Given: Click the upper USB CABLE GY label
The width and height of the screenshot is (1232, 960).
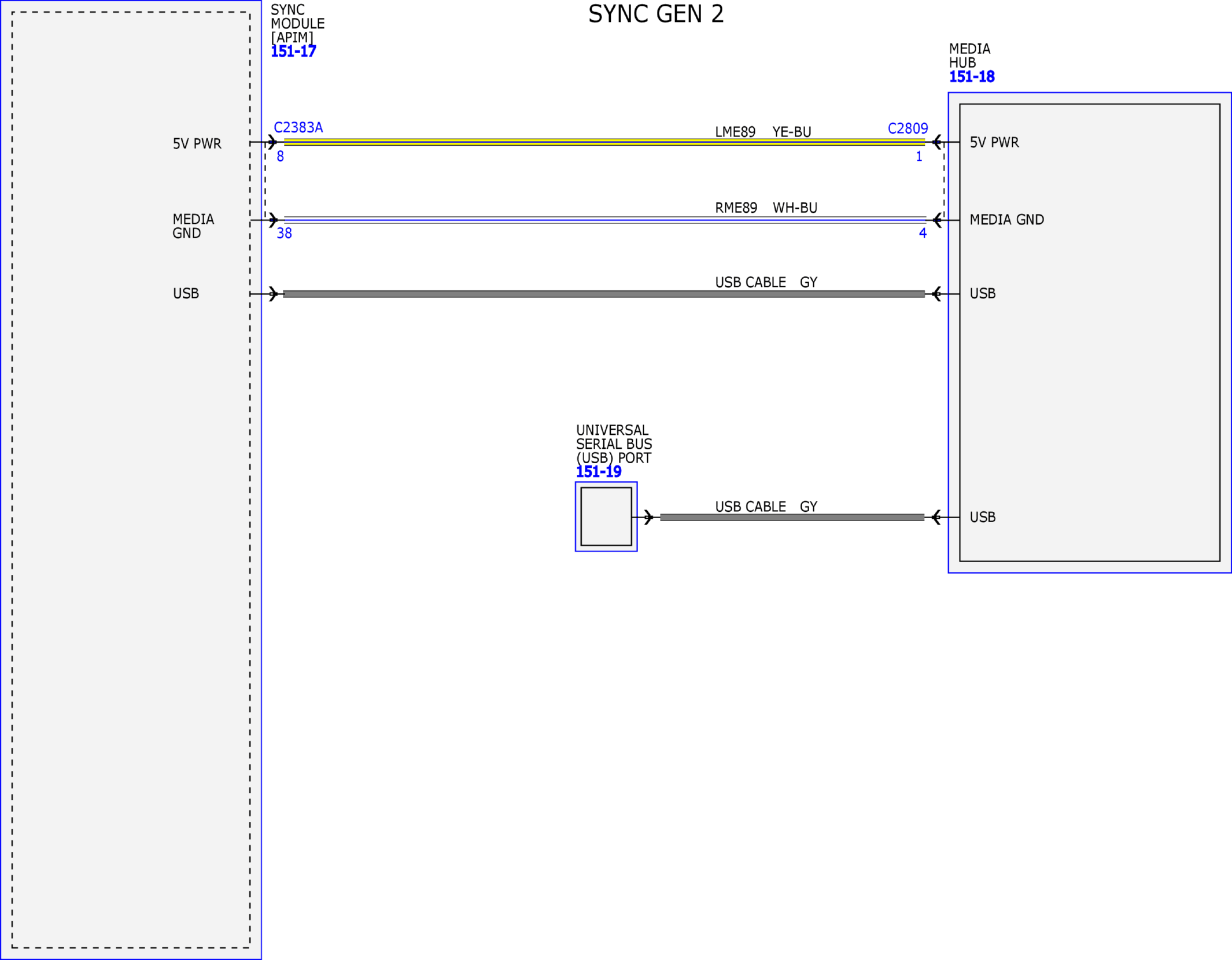Looking at the screenshot, I should [x=766, y=282].
